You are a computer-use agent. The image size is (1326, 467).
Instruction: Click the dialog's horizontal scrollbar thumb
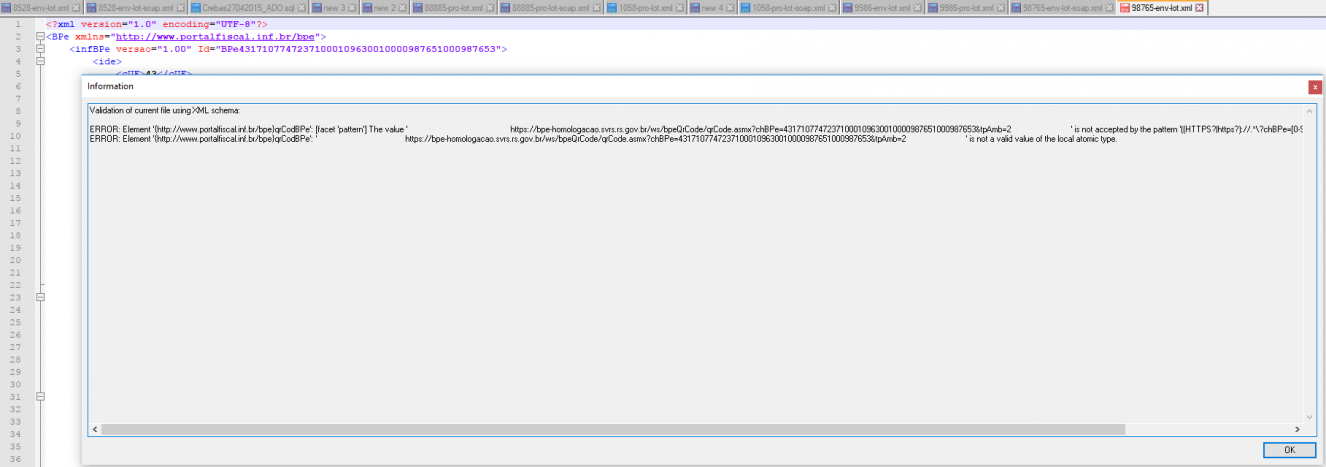pyautogui.click(x=613, y=429)
